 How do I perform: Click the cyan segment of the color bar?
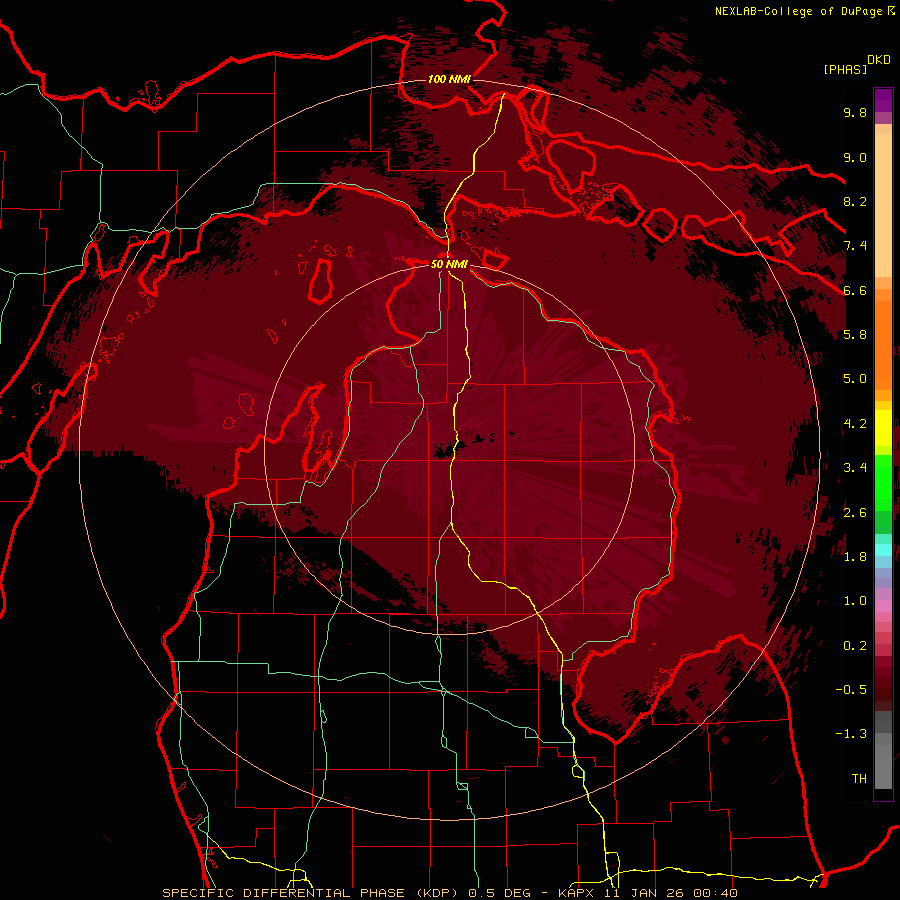click(x=883, y=550)
